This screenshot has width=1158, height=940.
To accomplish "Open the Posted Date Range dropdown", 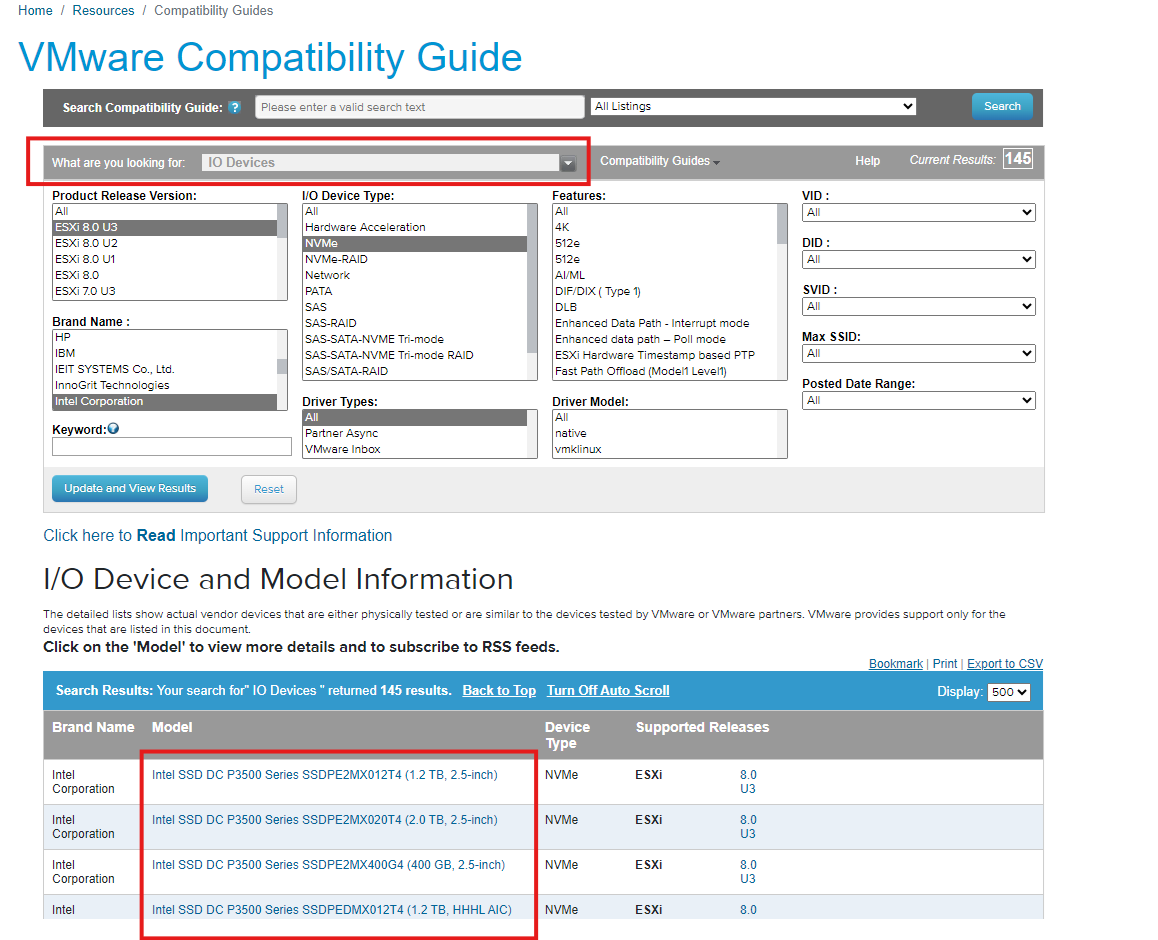I will pyautogui.click(x=917, y=399).
